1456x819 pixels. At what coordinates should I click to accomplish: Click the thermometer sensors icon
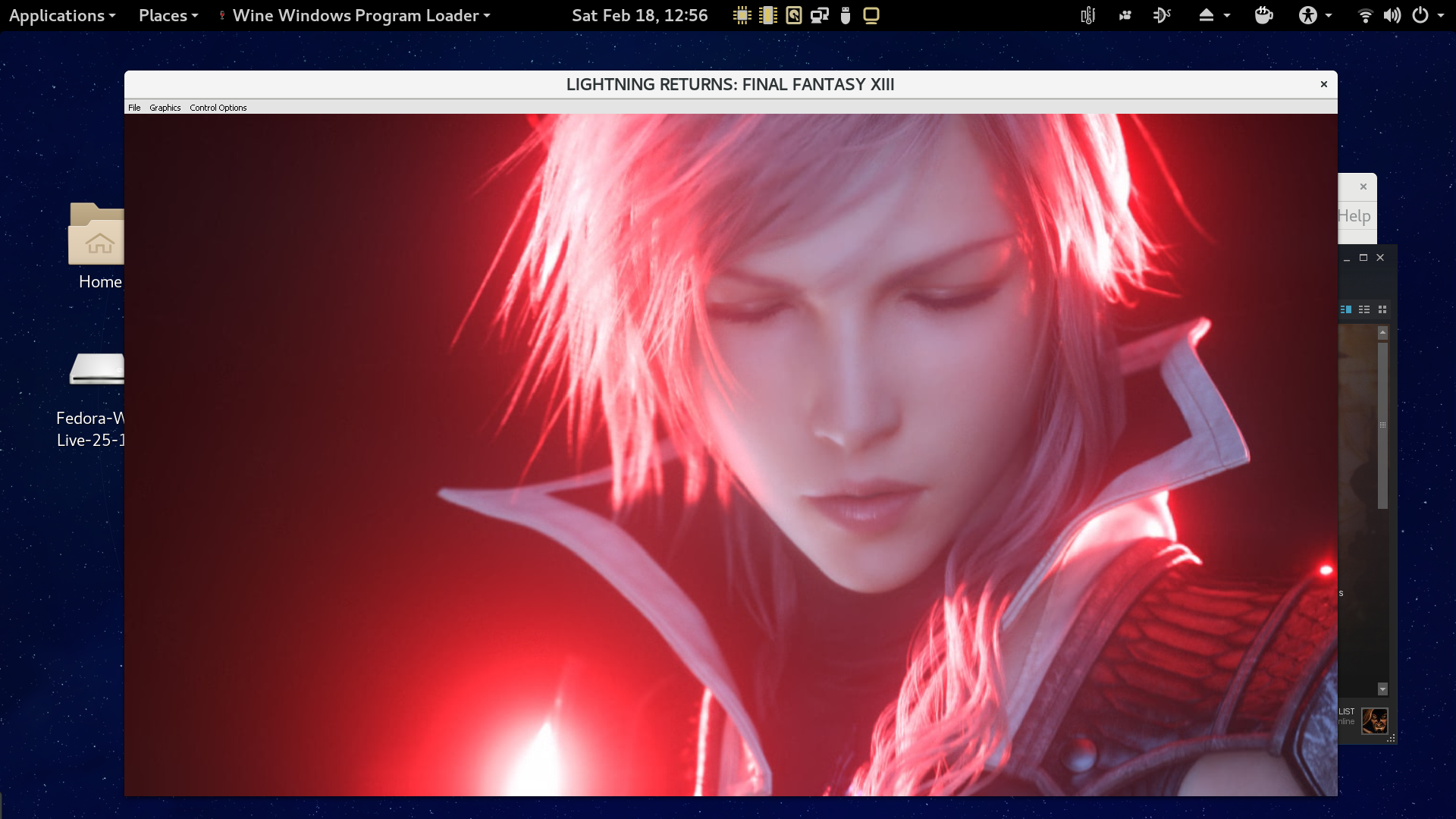click(x=1088, y=15)
